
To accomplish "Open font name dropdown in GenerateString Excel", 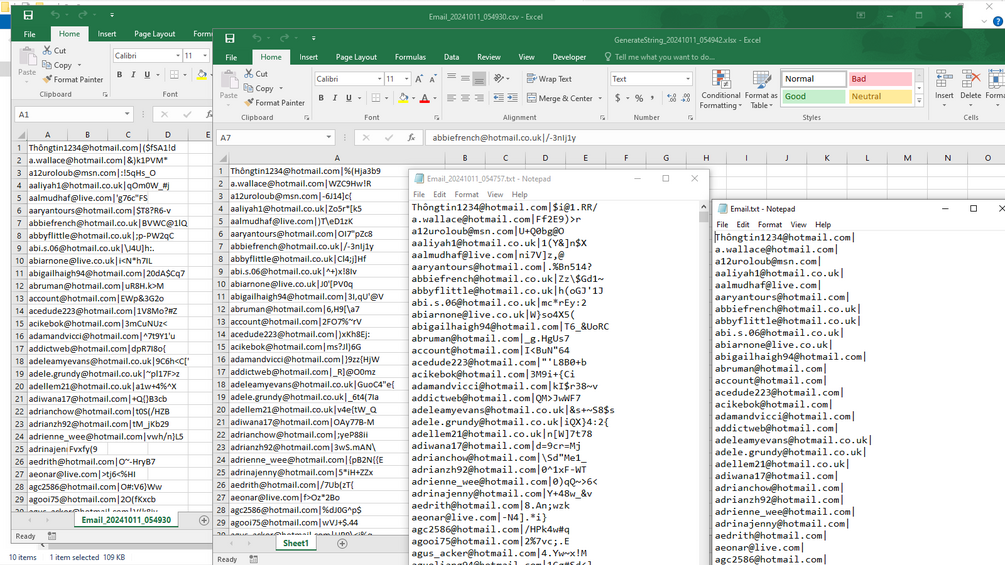I will tap(379, 79).
